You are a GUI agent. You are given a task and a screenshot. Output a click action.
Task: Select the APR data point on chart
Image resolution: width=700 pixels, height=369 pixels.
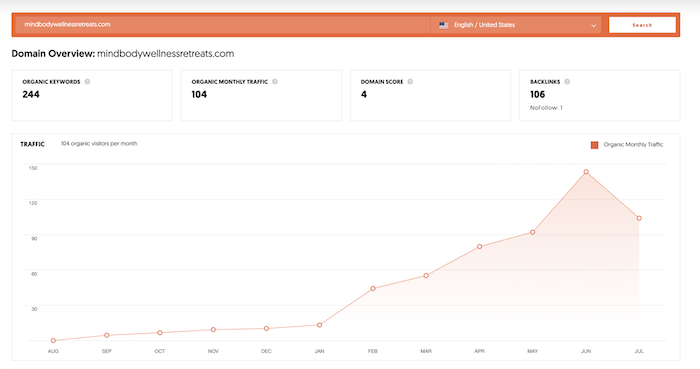point(479,246)
